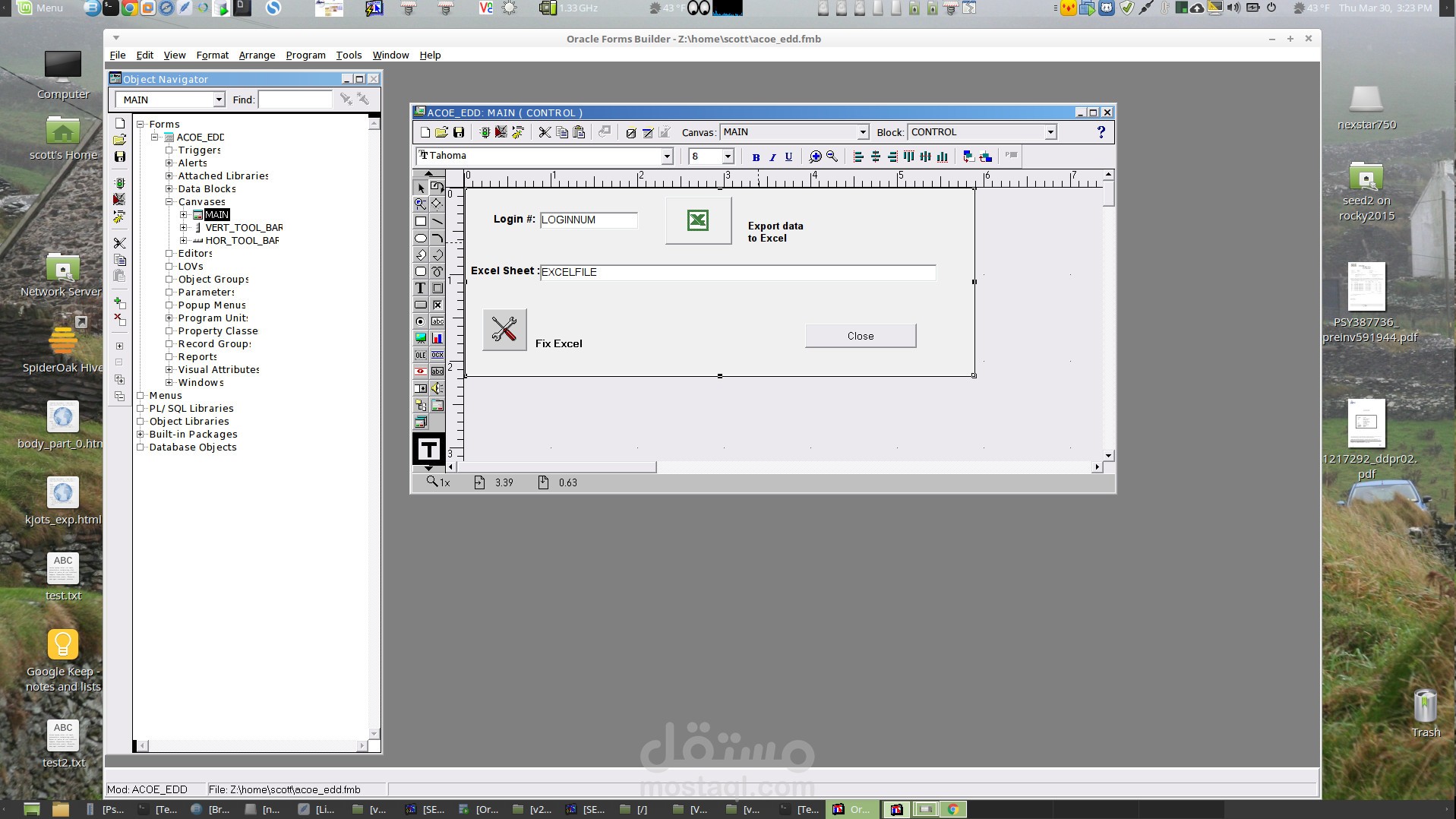Select the Sound item tool
This screenshot has height=819, width=1456.
point(437,388)
